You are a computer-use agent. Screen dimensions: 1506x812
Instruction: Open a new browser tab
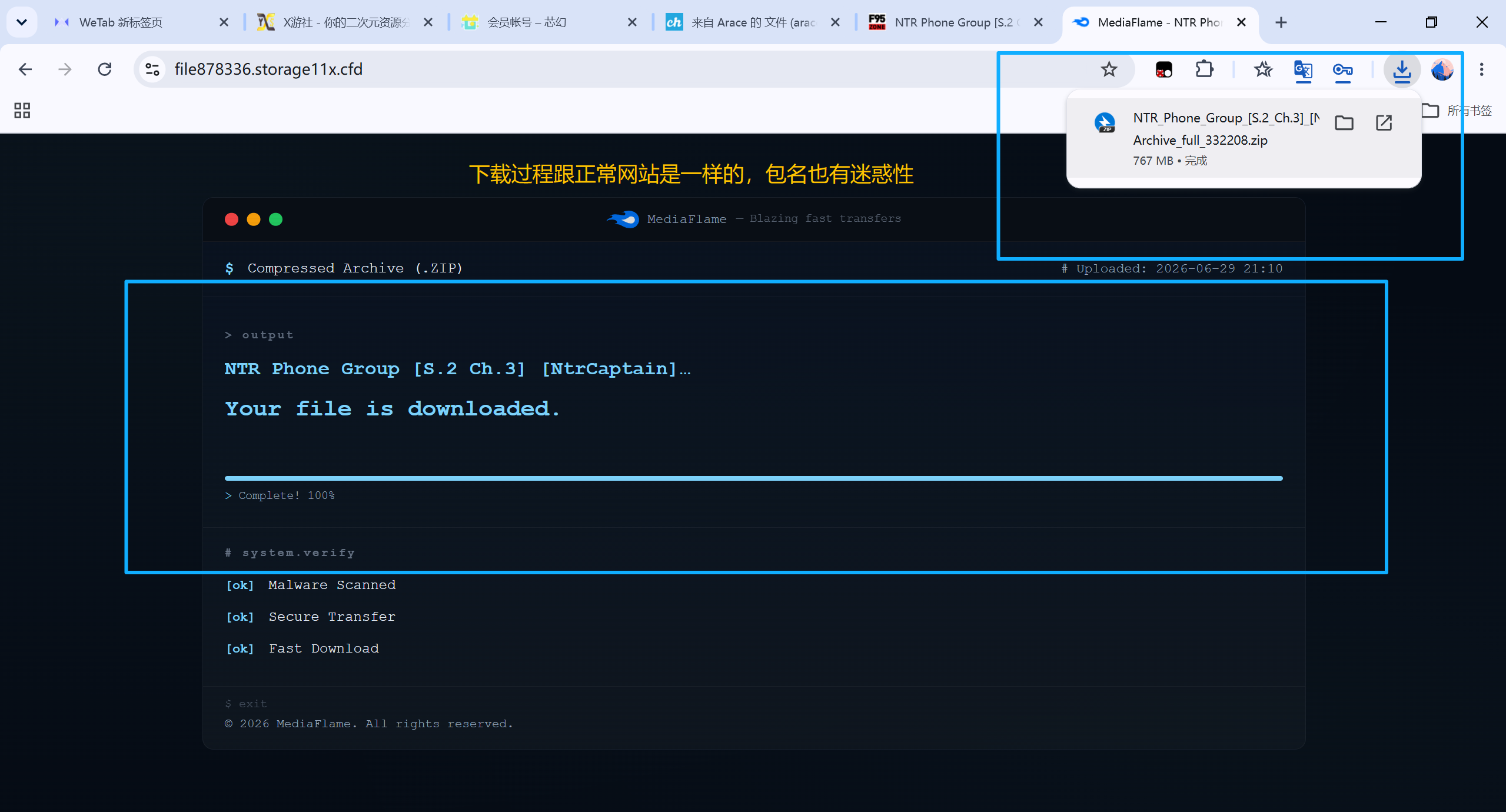(x=1281, y=22)
